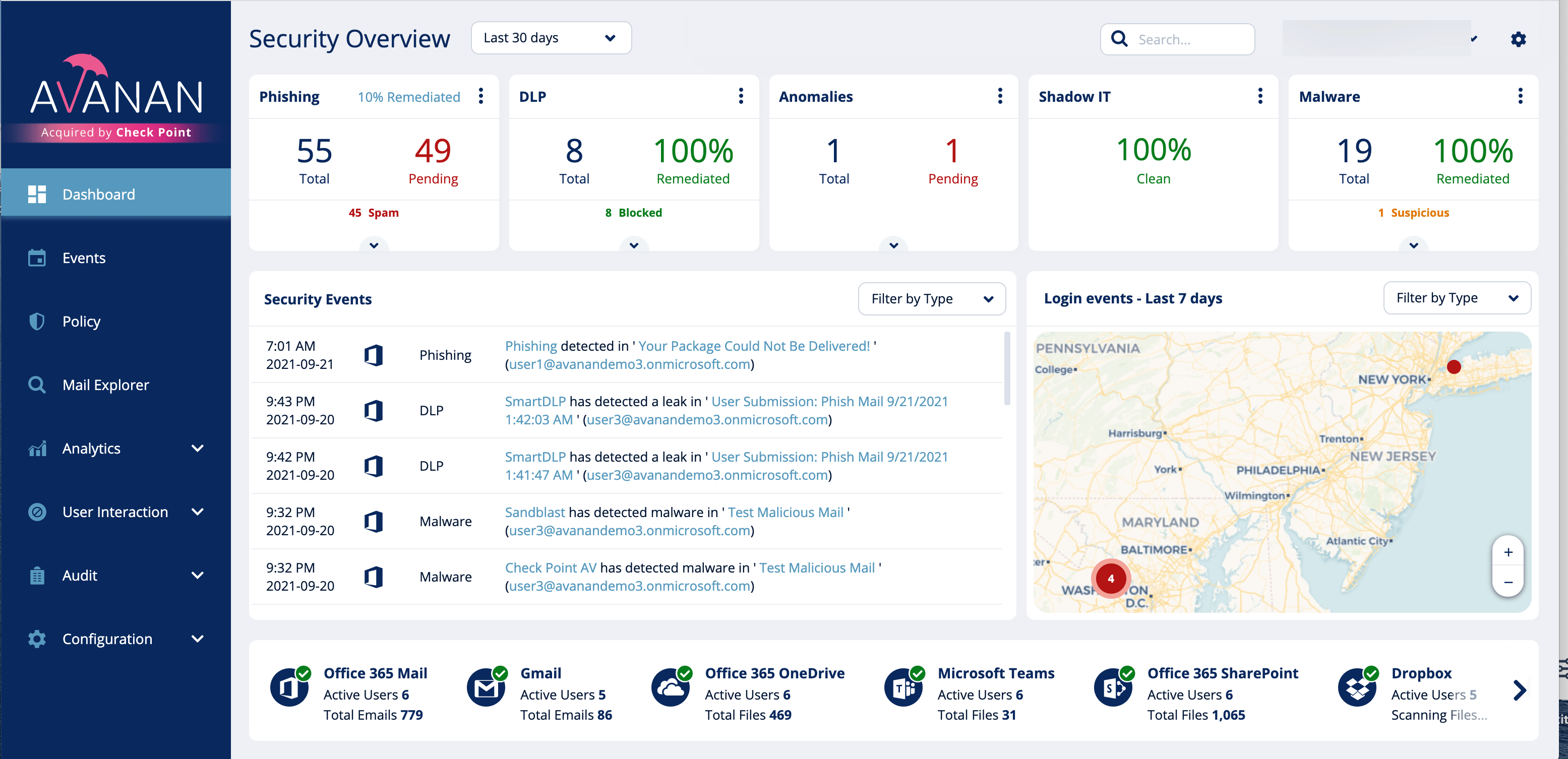
Task: Click the Gmail app icon
Action: tap(486, 688)
